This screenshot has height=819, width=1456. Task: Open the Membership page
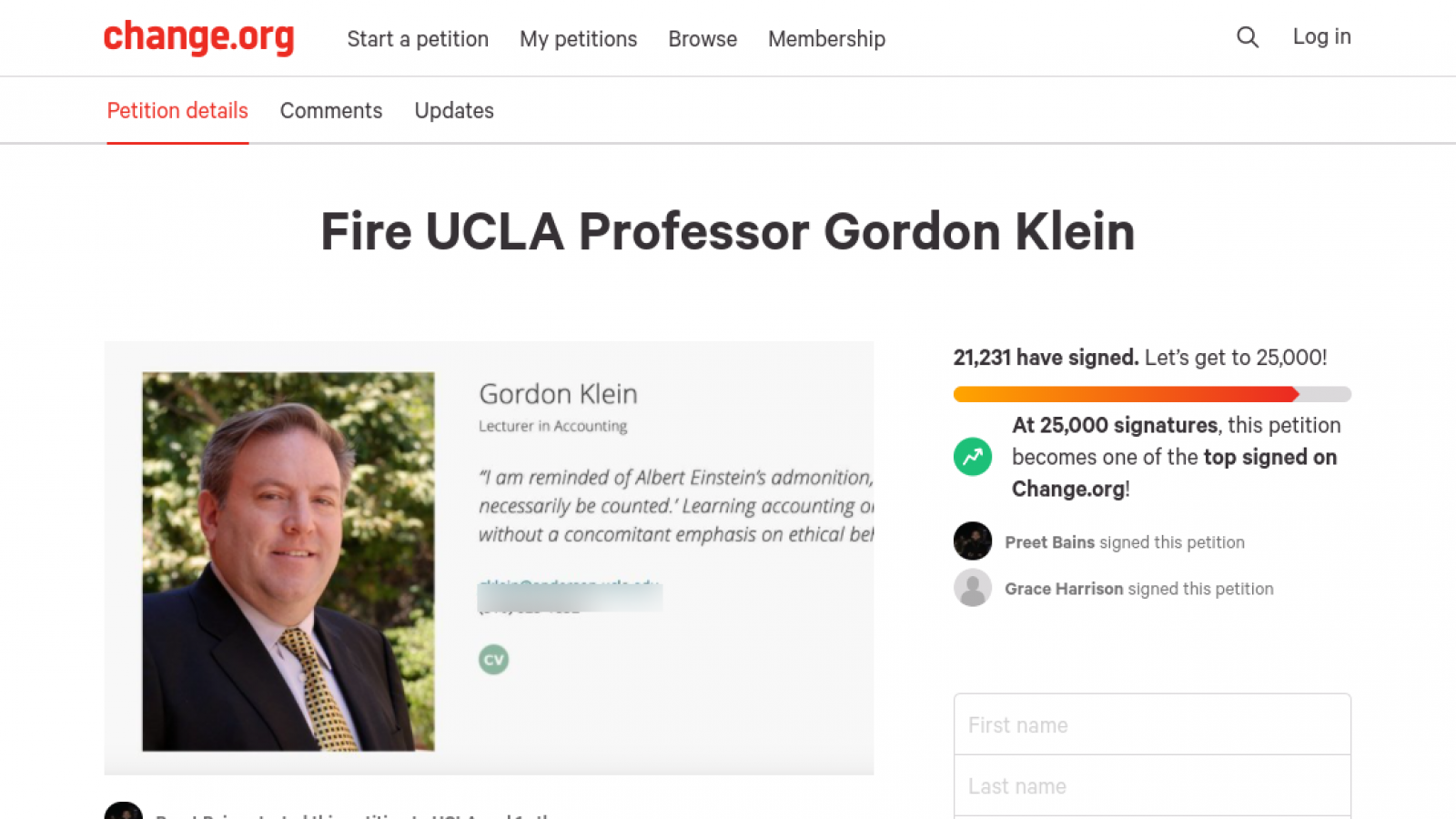(x=826, y=39)
